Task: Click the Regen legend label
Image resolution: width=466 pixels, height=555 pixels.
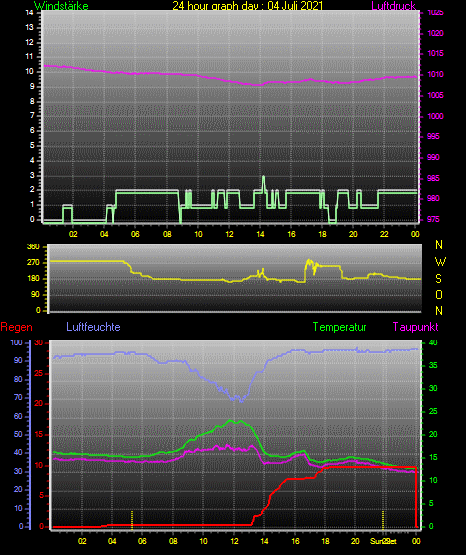Action: 16,327
